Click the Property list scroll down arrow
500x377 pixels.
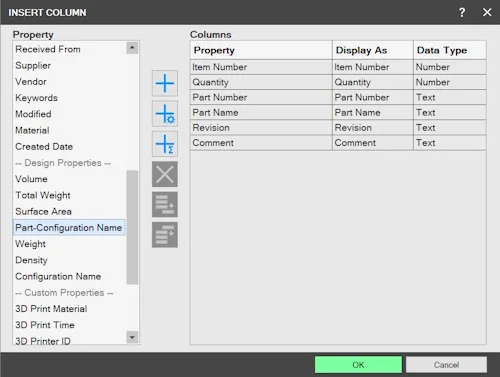coord(132,337)
